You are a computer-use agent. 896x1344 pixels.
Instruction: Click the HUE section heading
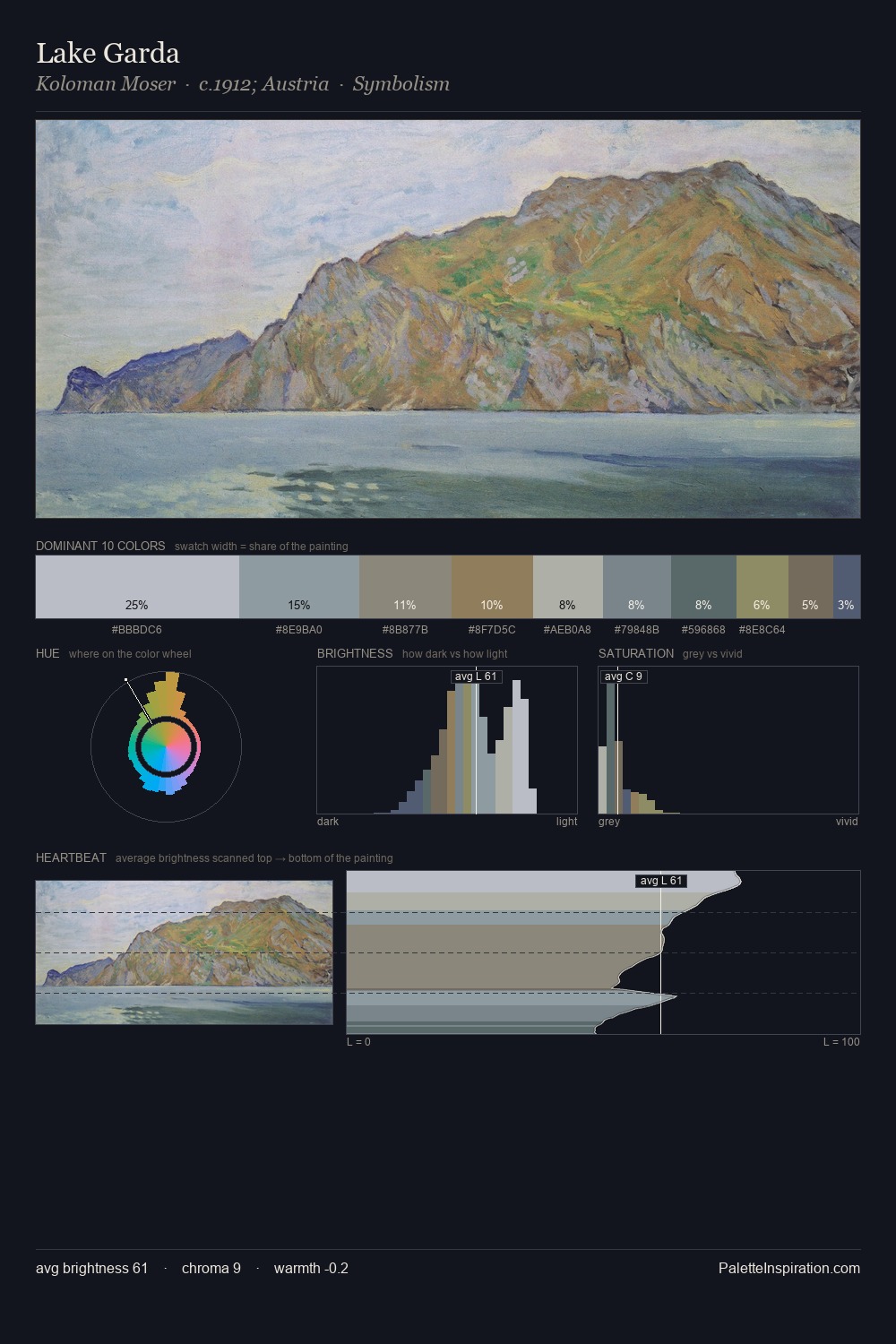tap(47, 653)
